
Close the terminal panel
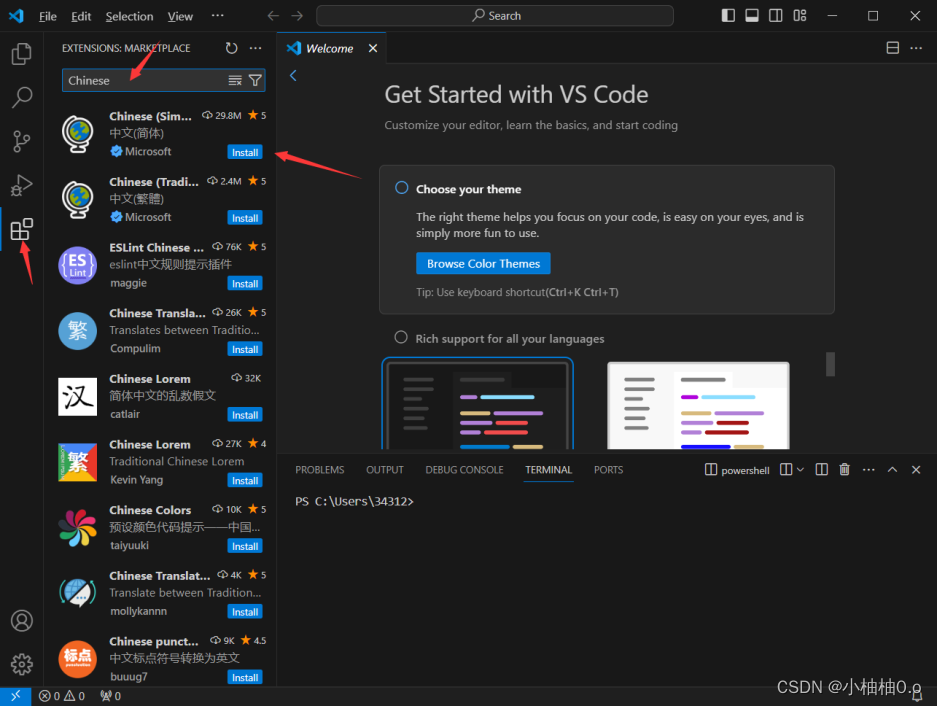pos(916,470)
